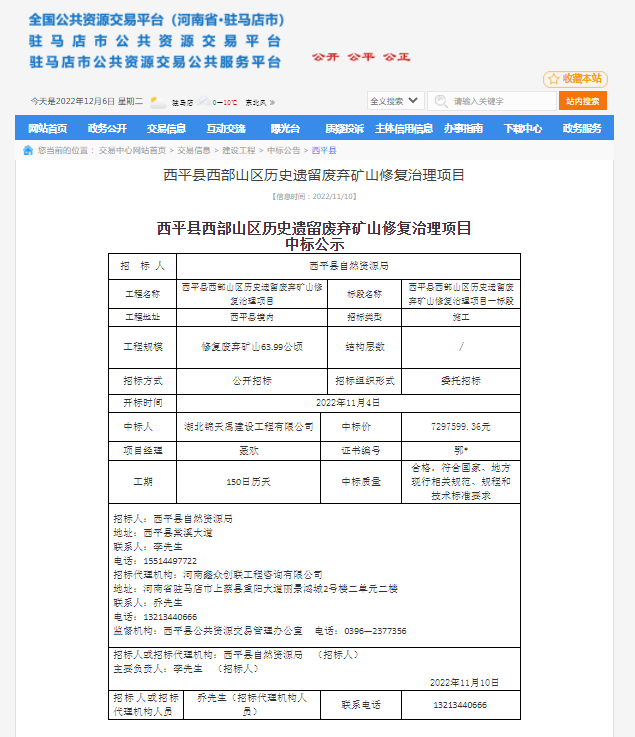Go to 政务公开 in navigation bar

coord(107,128)
